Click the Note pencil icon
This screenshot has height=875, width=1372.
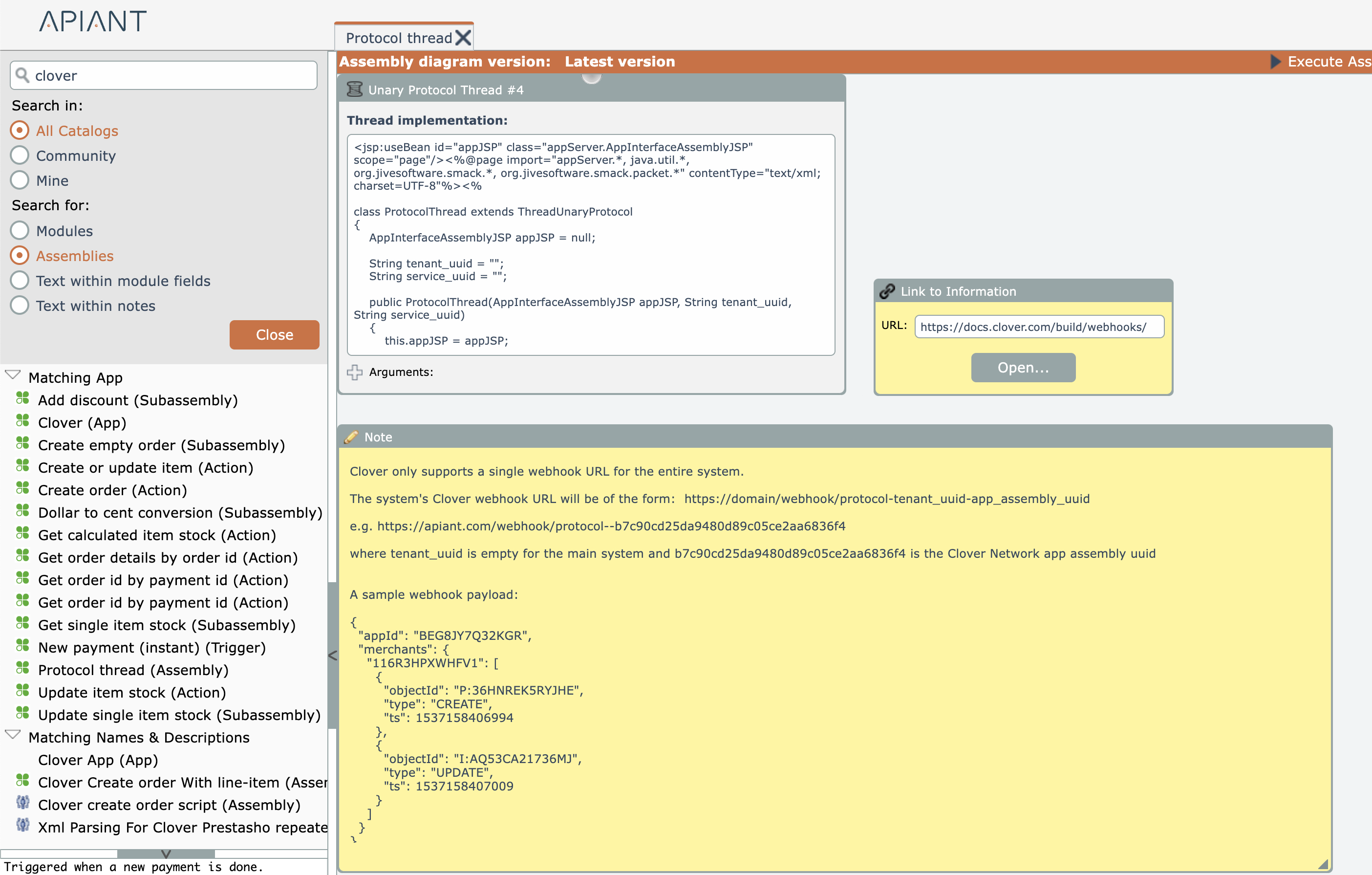tap(351, 437)
